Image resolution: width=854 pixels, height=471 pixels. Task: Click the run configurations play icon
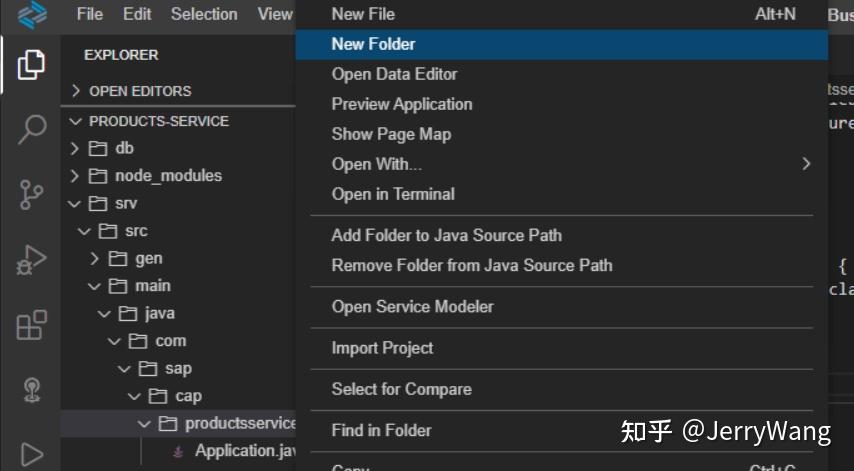[31, 454]
